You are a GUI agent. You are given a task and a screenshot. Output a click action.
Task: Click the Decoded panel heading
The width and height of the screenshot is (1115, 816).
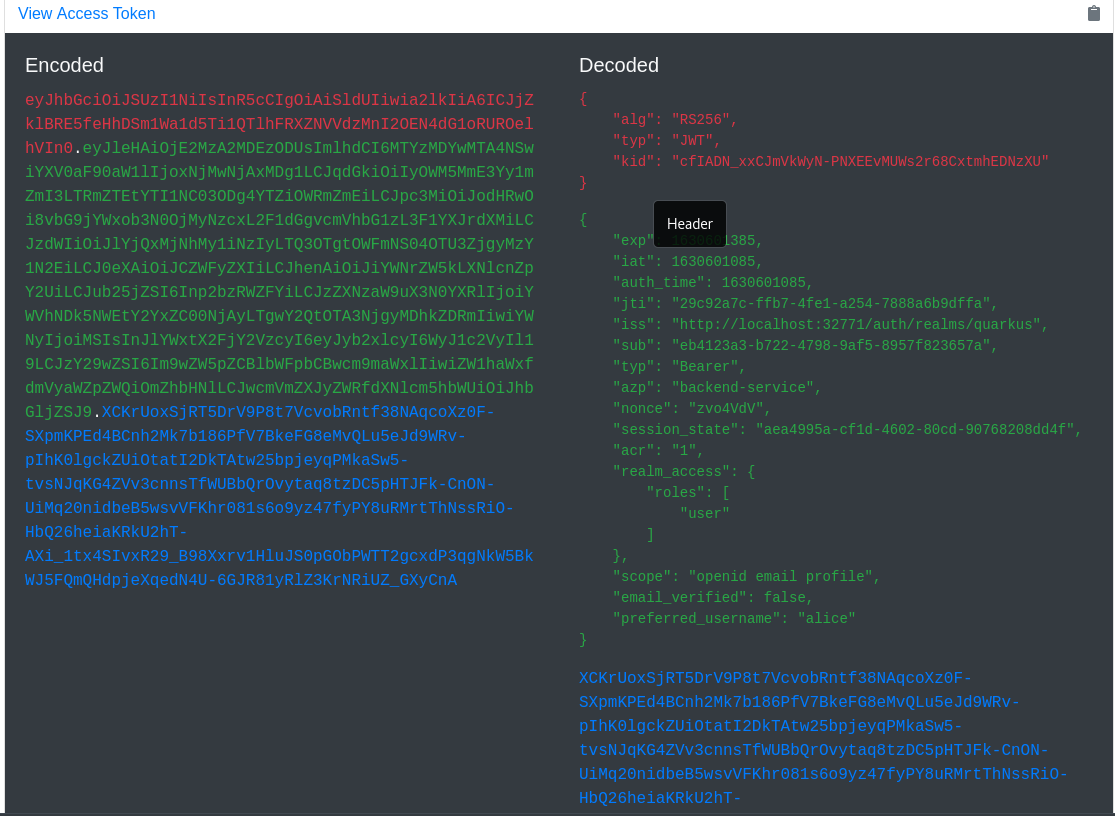tap(618, 65)
